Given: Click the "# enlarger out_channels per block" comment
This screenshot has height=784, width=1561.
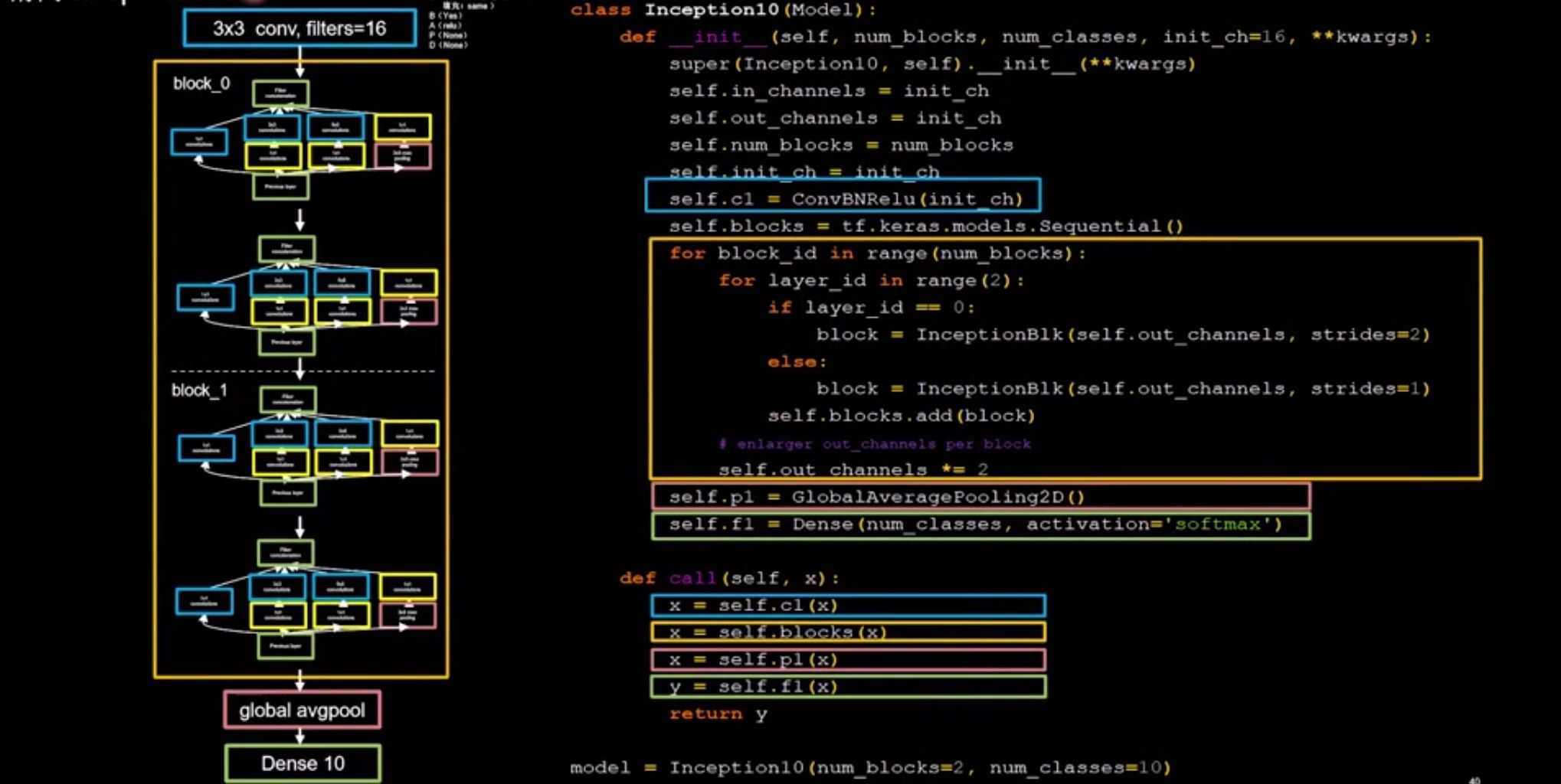Looking at the screenshot, I should [x=875, y=444].
